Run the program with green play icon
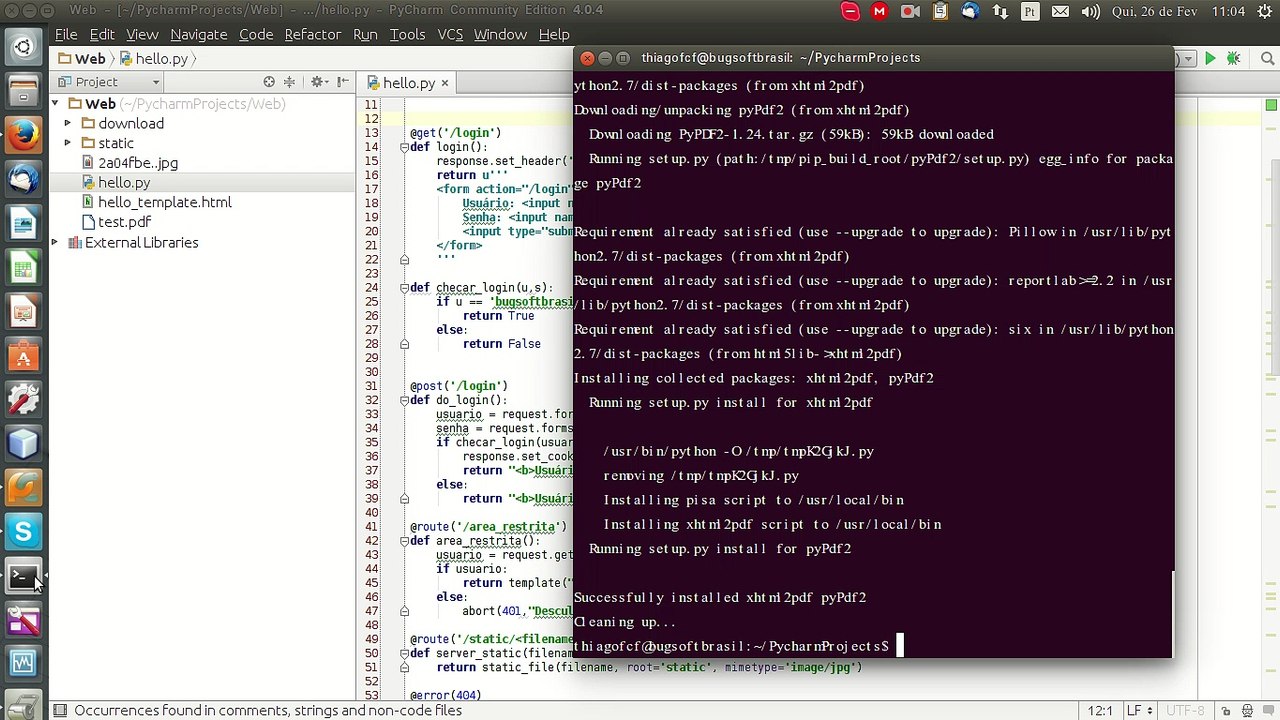The image size is (1280, 720). [1210, 59]
